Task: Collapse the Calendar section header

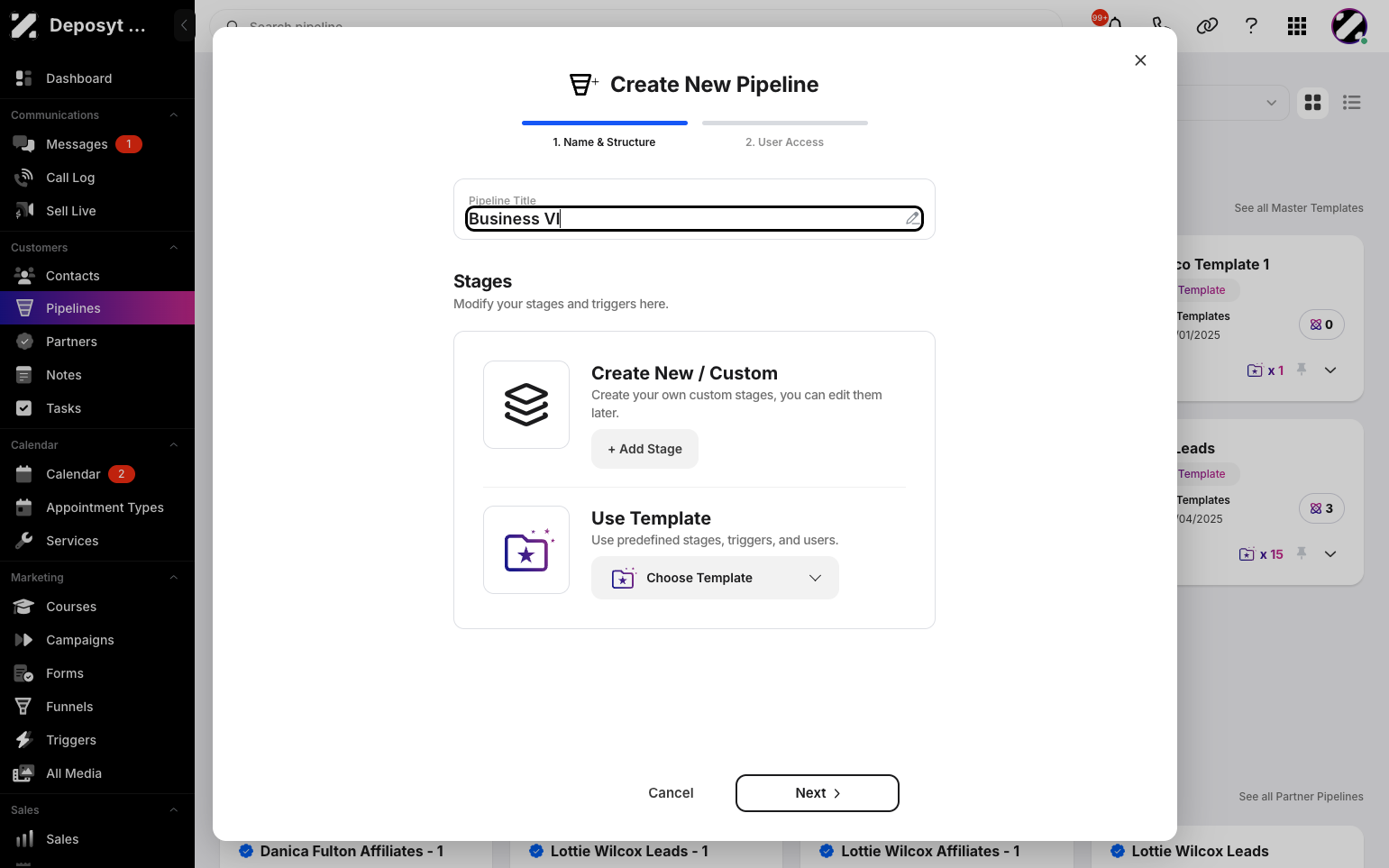Action: (174, 445)
